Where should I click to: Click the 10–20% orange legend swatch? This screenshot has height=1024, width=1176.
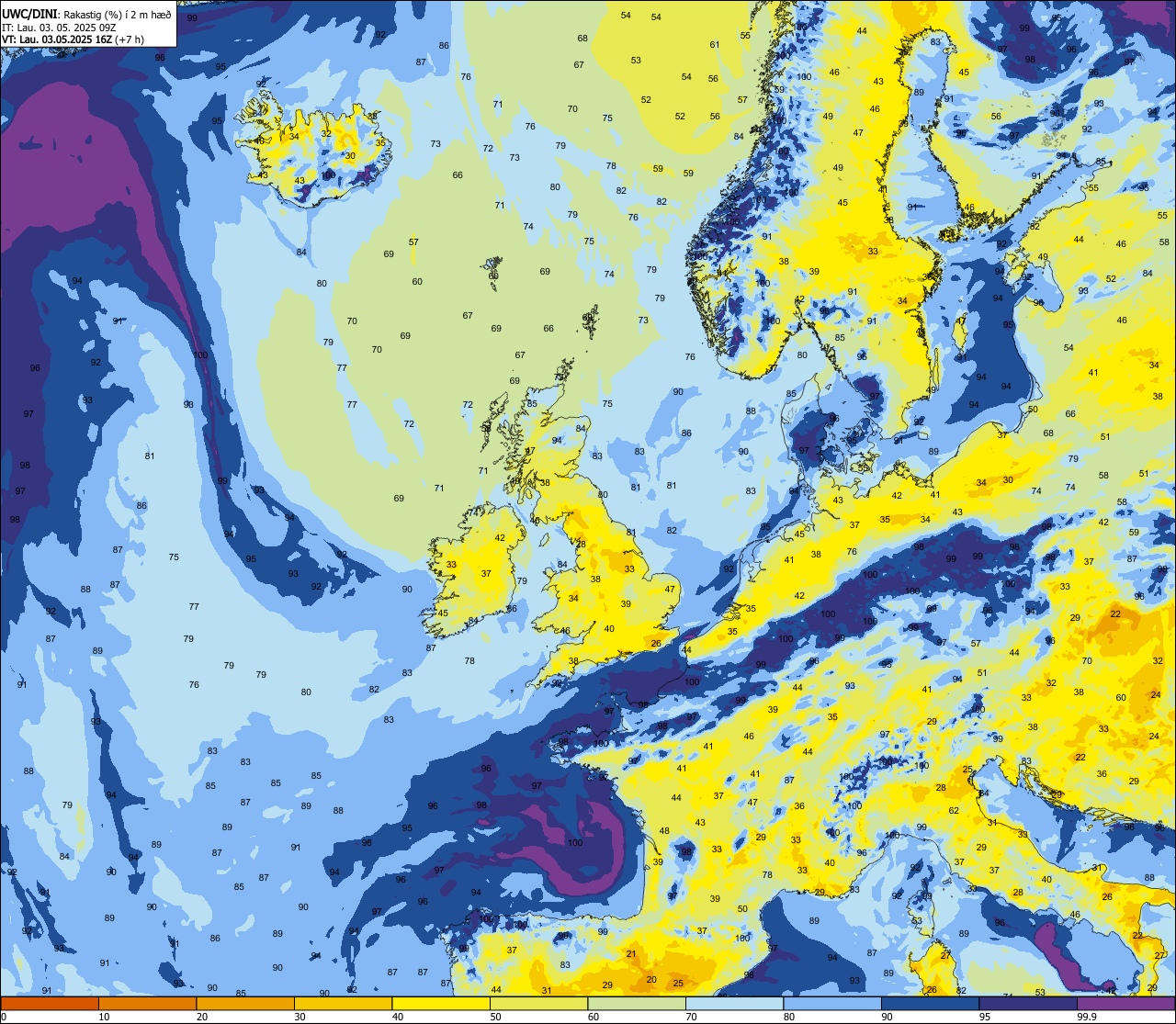coord(147,1003)
